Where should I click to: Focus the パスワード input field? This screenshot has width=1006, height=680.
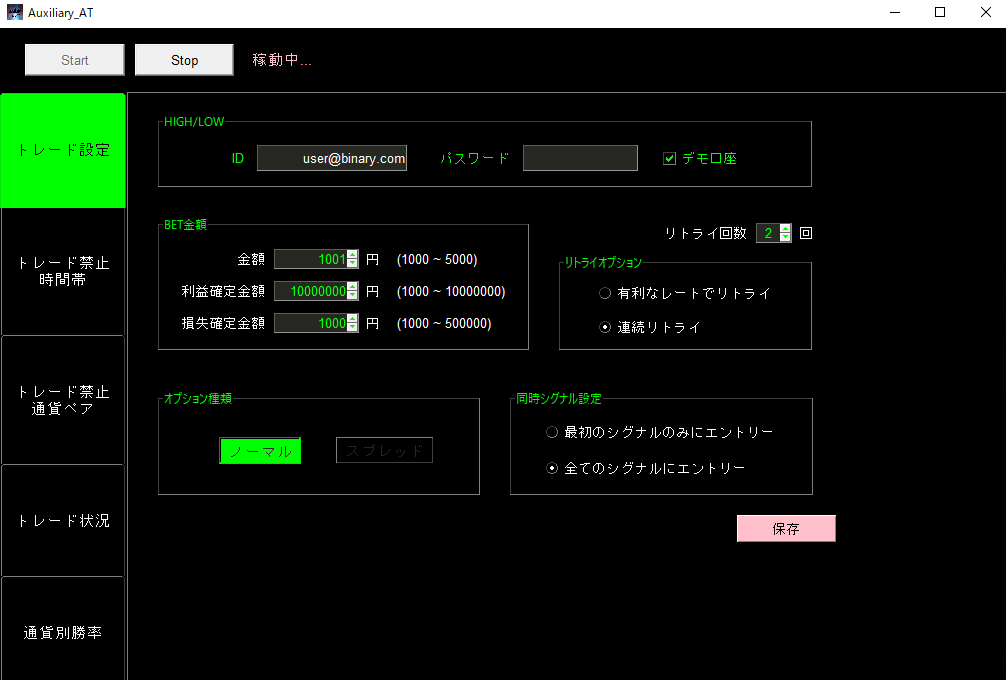click(580, 158)
